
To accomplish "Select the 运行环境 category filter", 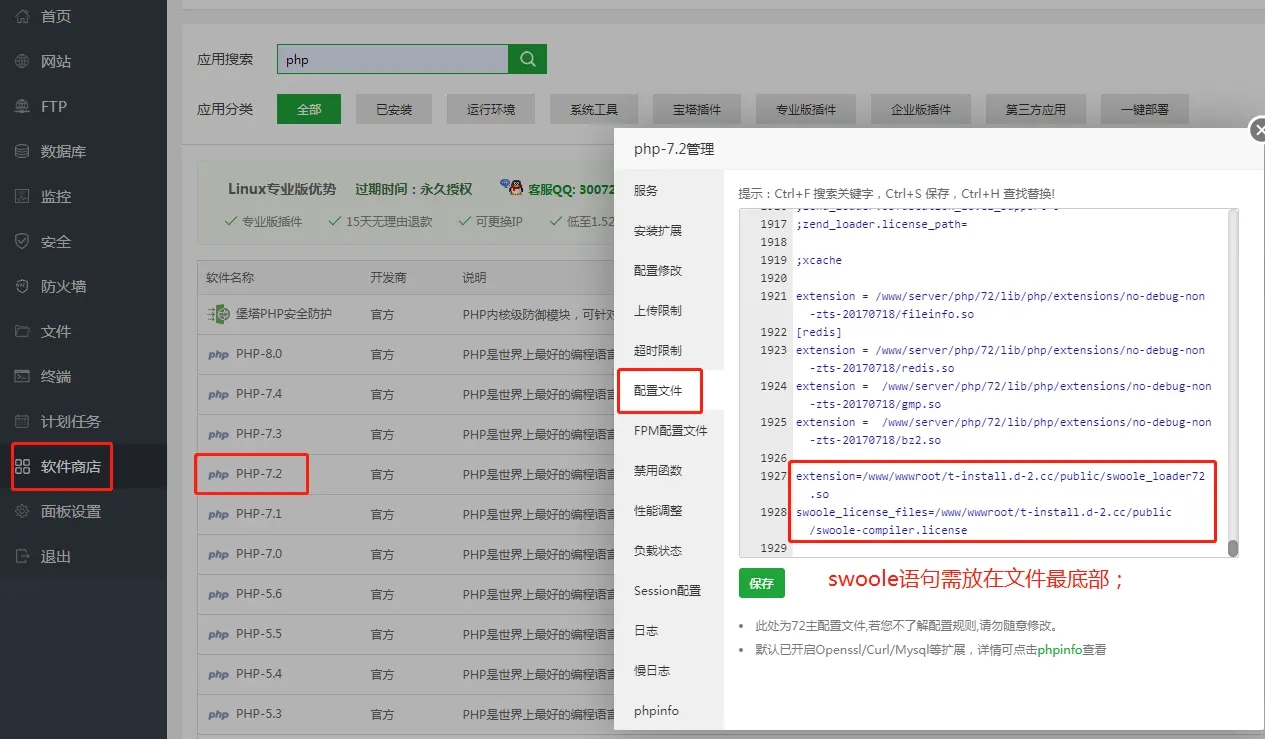I will pyautogui.click(x=491, y=110).
